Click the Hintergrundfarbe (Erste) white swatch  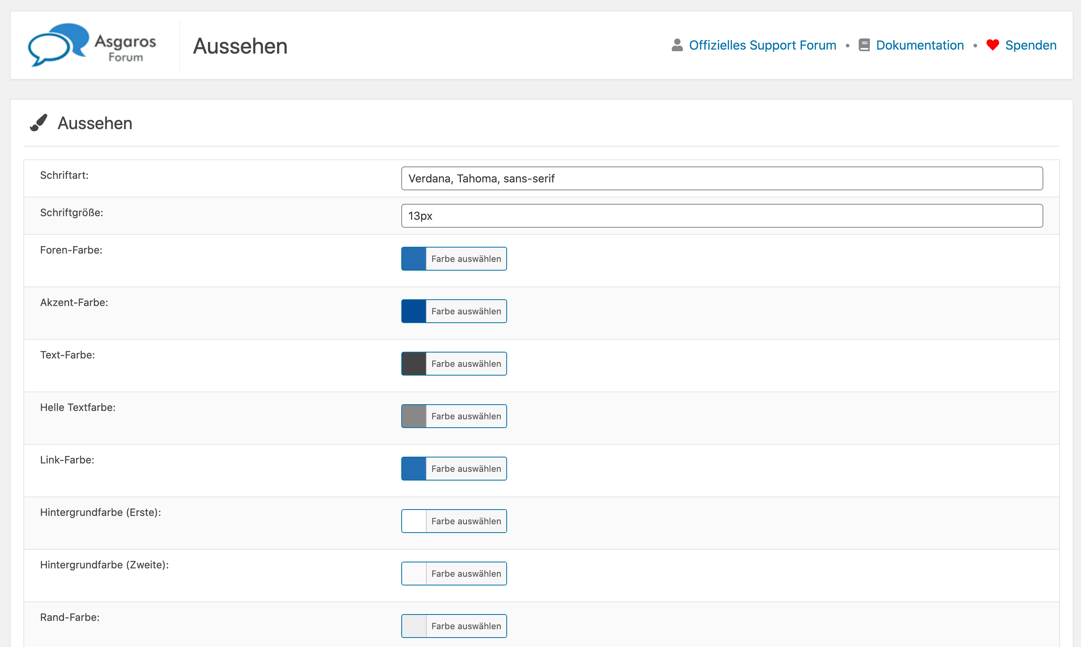tap(414, 521)
